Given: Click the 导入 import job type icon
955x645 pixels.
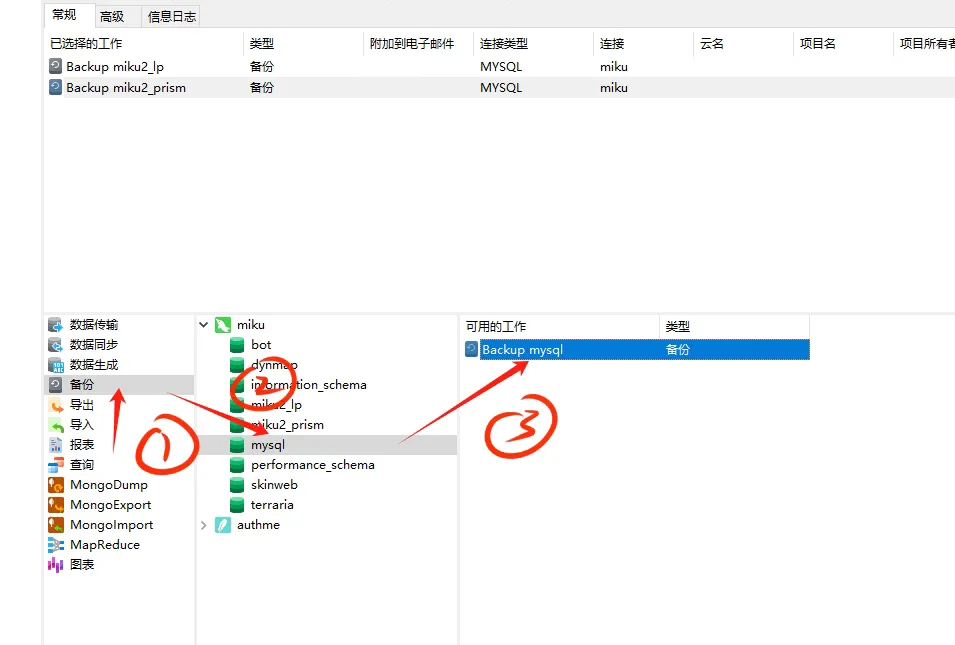Looking at the screenshot, I should tap(56, 425).
